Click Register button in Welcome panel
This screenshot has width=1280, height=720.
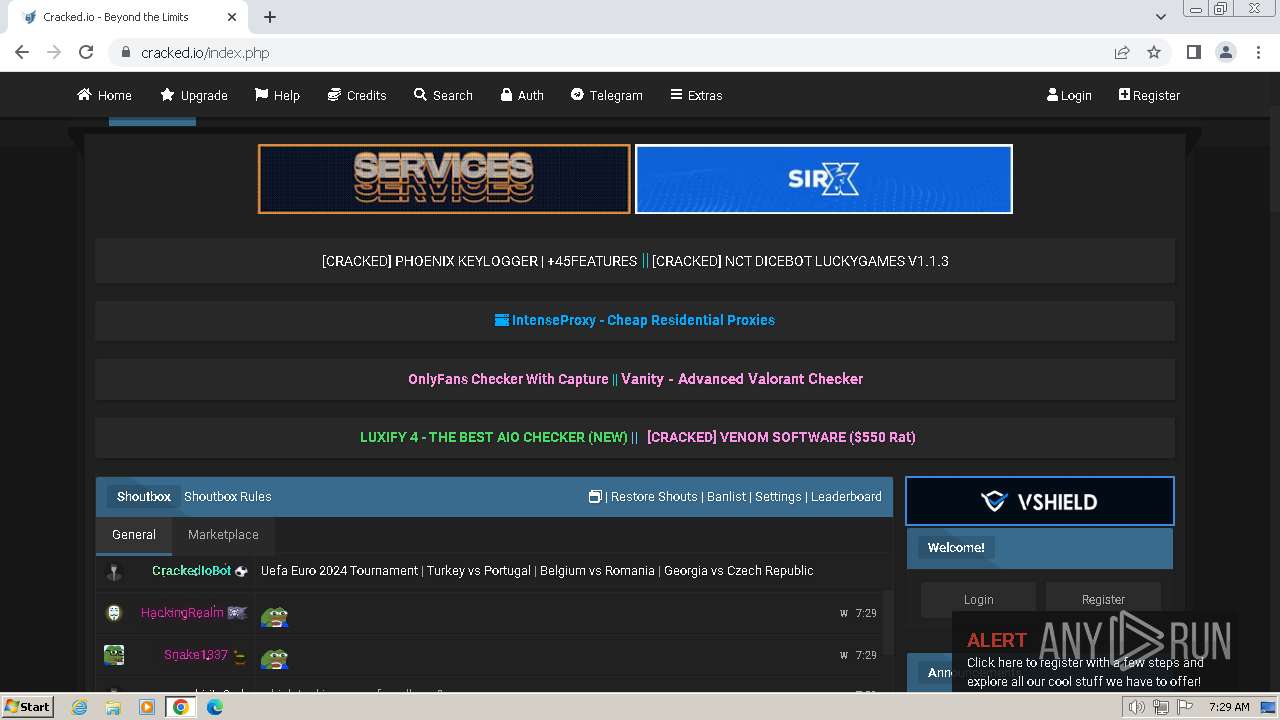(1103, 599)
